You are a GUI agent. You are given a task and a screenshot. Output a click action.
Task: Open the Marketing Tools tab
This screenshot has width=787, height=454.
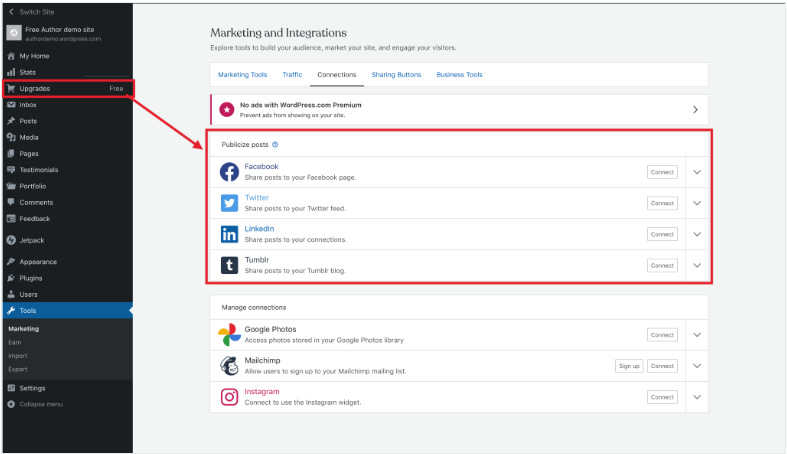(x=242, y=75)
